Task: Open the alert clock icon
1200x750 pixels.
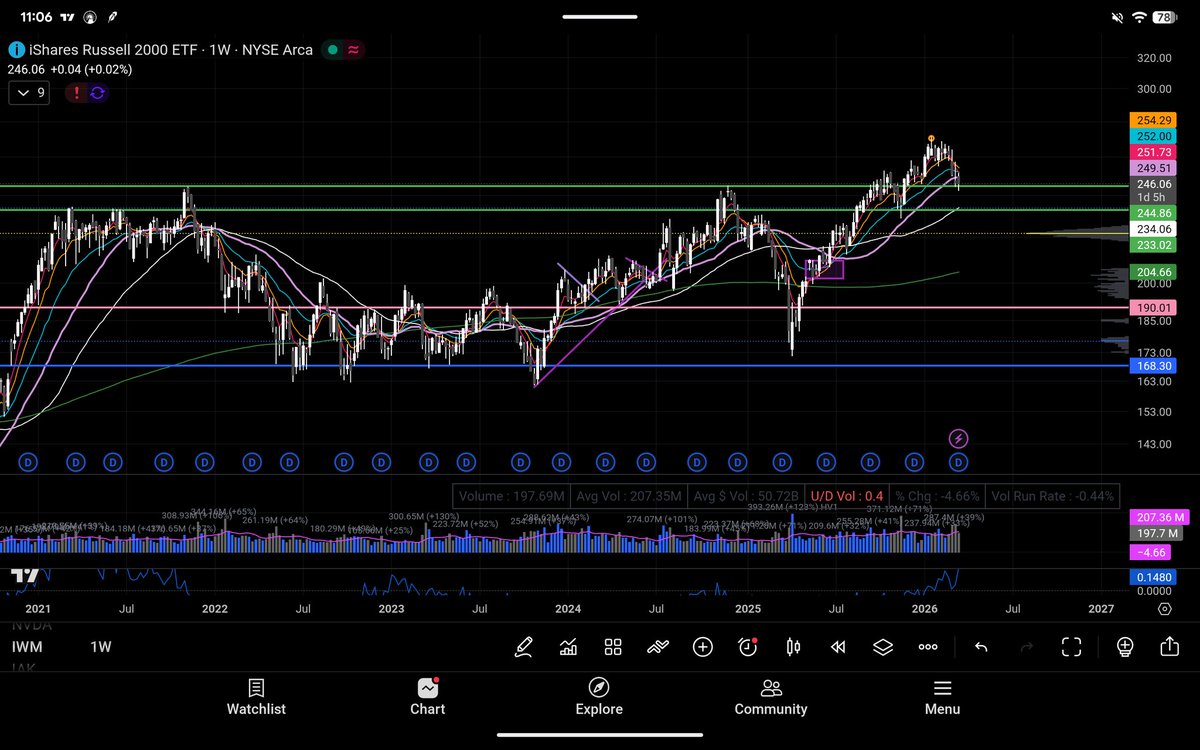Action: tap(748, 647)
